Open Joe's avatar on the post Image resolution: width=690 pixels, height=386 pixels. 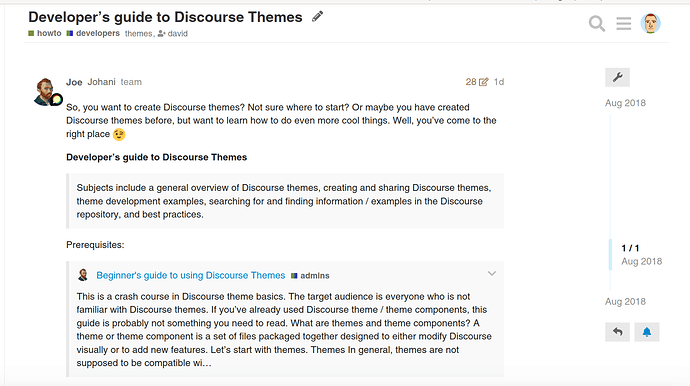click(x=45, y=92)
